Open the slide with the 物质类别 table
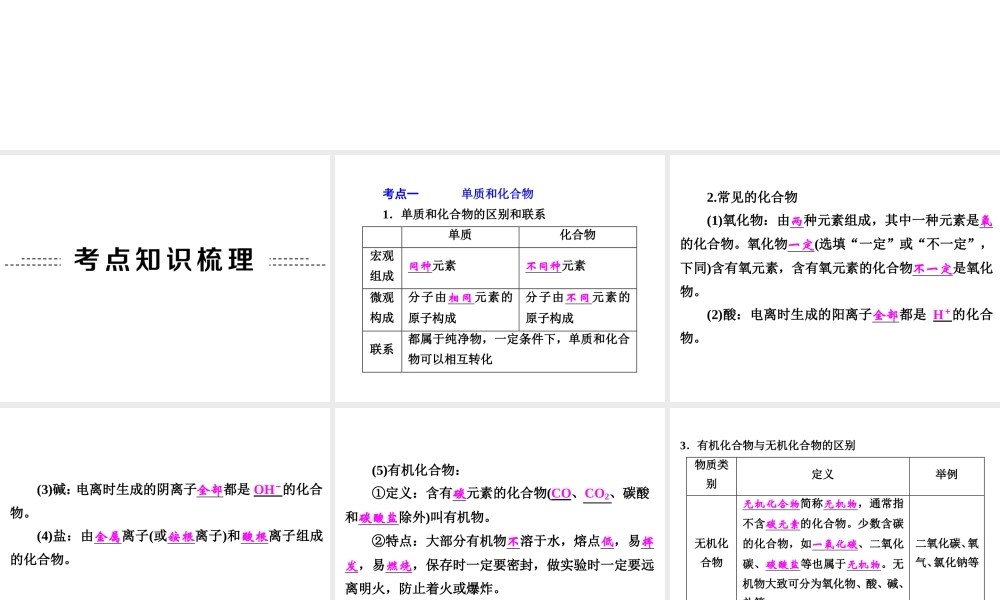This screenshot has width=1000, height=600. click(x=835, y=504)
